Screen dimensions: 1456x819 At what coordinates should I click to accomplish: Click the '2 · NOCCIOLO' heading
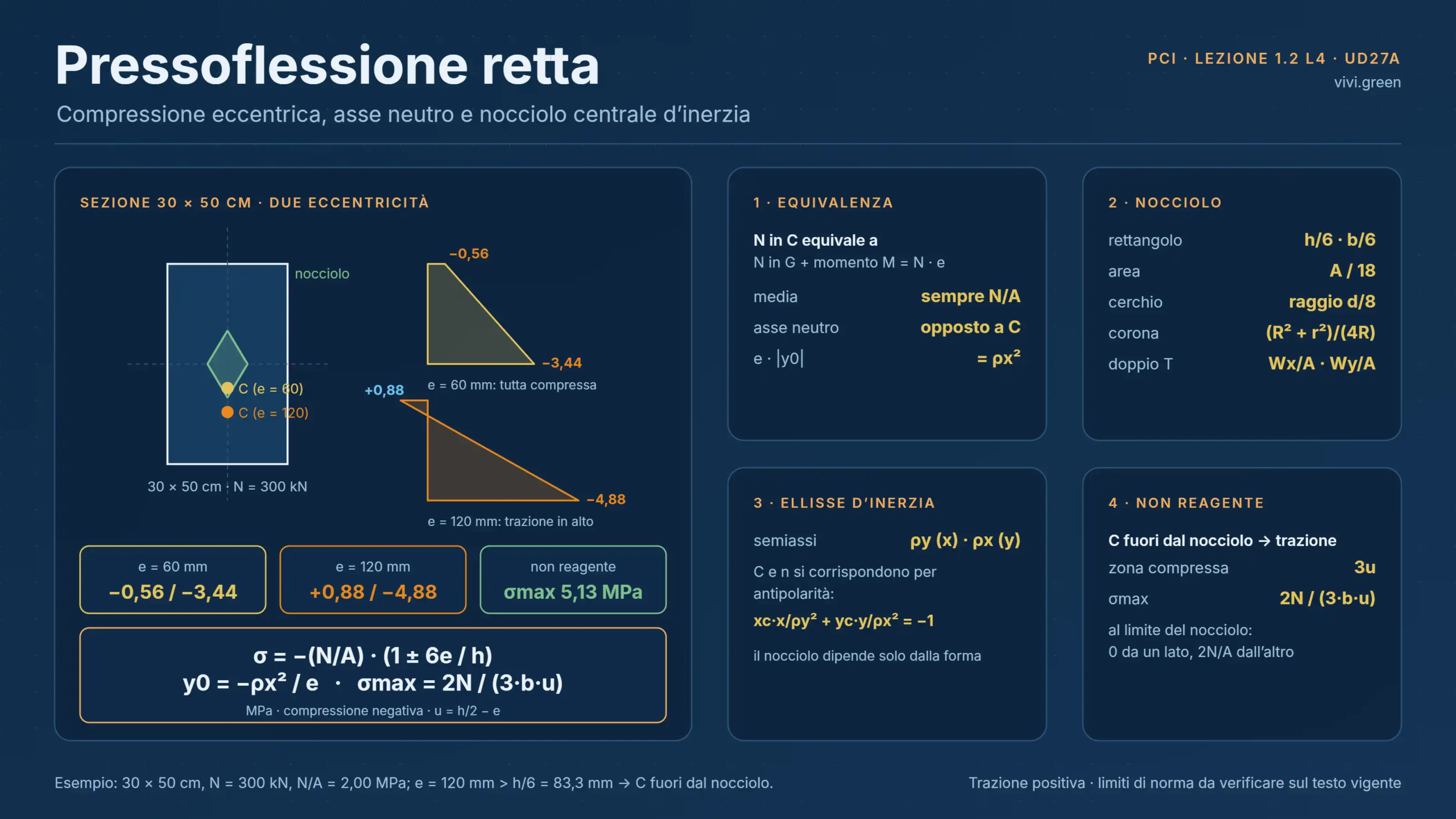click(1165, 202)
